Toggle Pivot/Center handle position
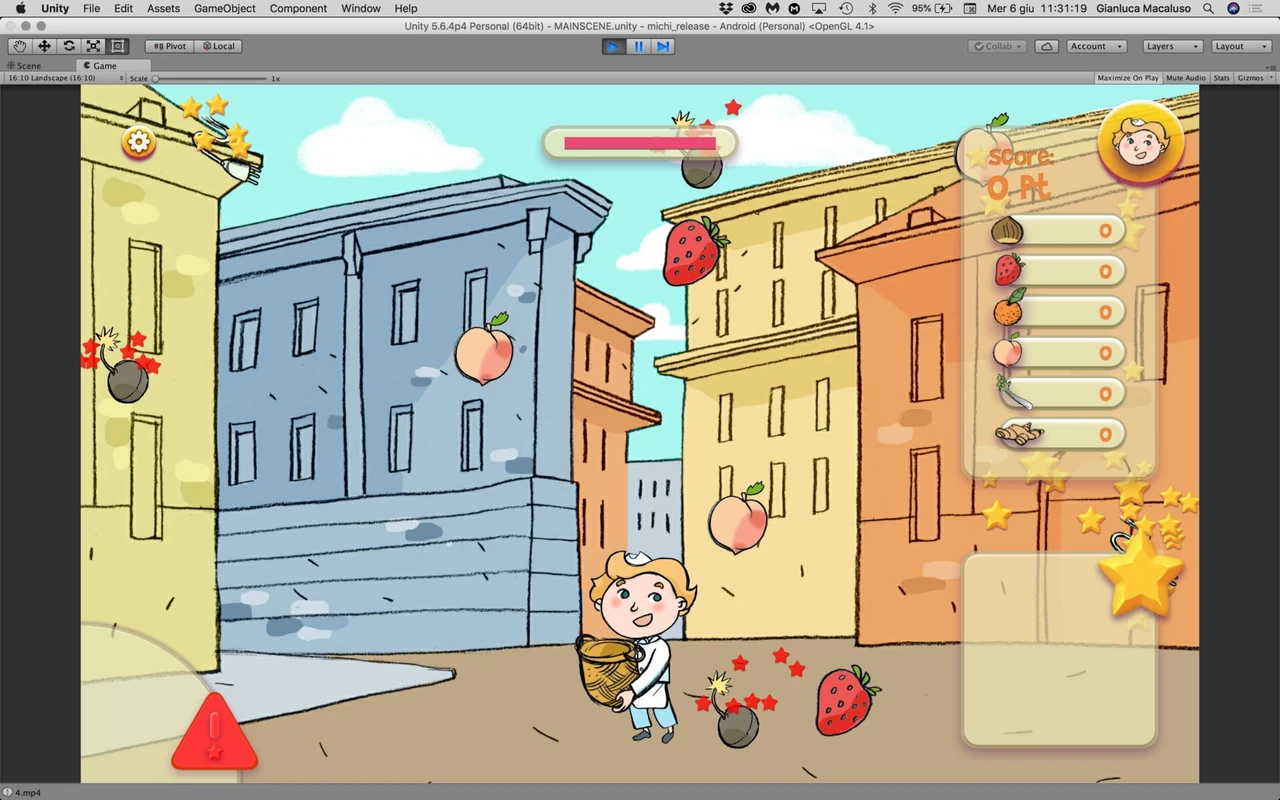This screenshot has width=1280, height=800. click(x=169, y=46)
